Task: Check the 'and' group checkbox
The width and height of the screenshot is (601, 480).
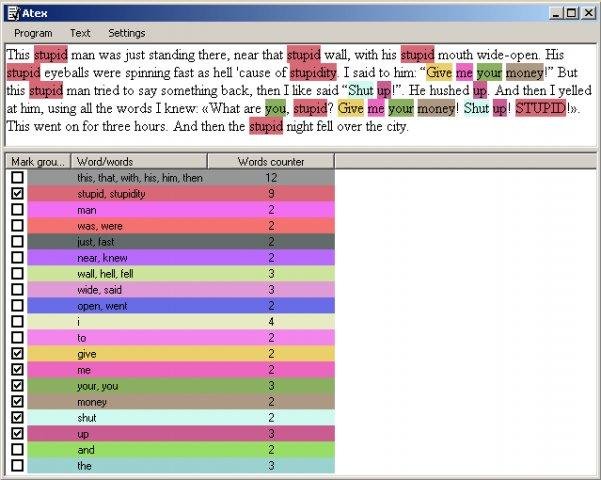Action: [17, 450]
